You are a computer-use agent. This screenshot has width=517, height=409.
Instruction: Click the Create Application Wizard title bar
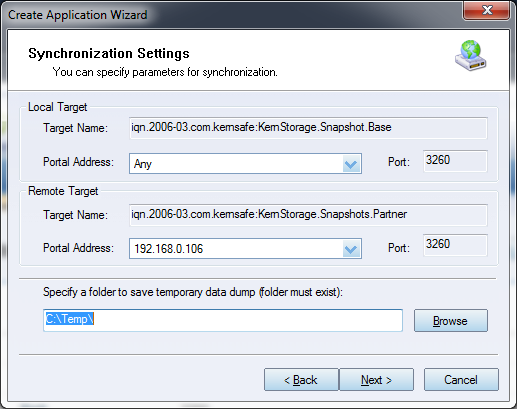pos(233,15)
